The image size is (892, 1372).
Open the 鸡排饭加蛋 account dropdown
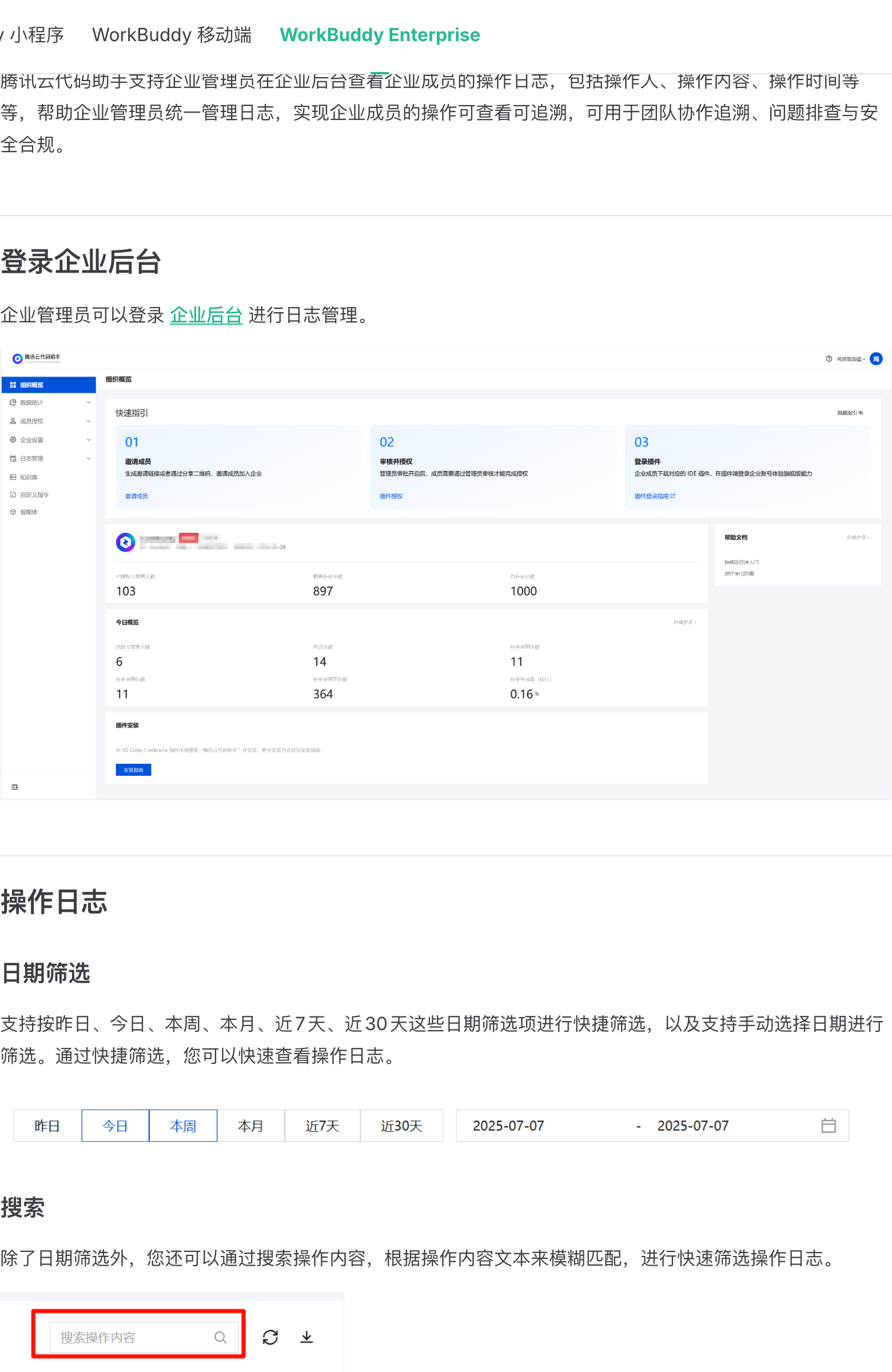tap(851, 359)
